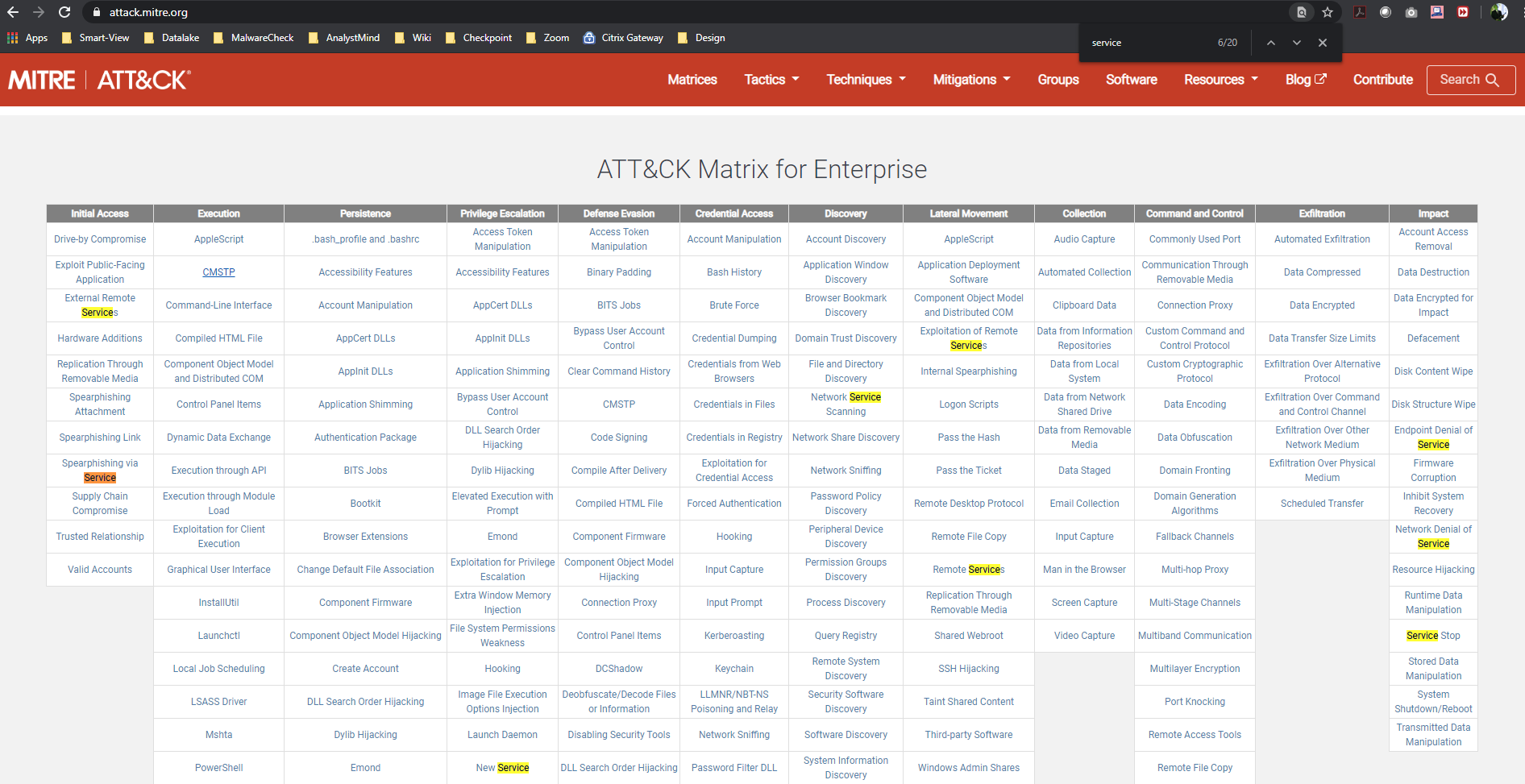Open the Initial Access tactic header
The width and height of the screenshot is (1525, 784).
[100, 214]
